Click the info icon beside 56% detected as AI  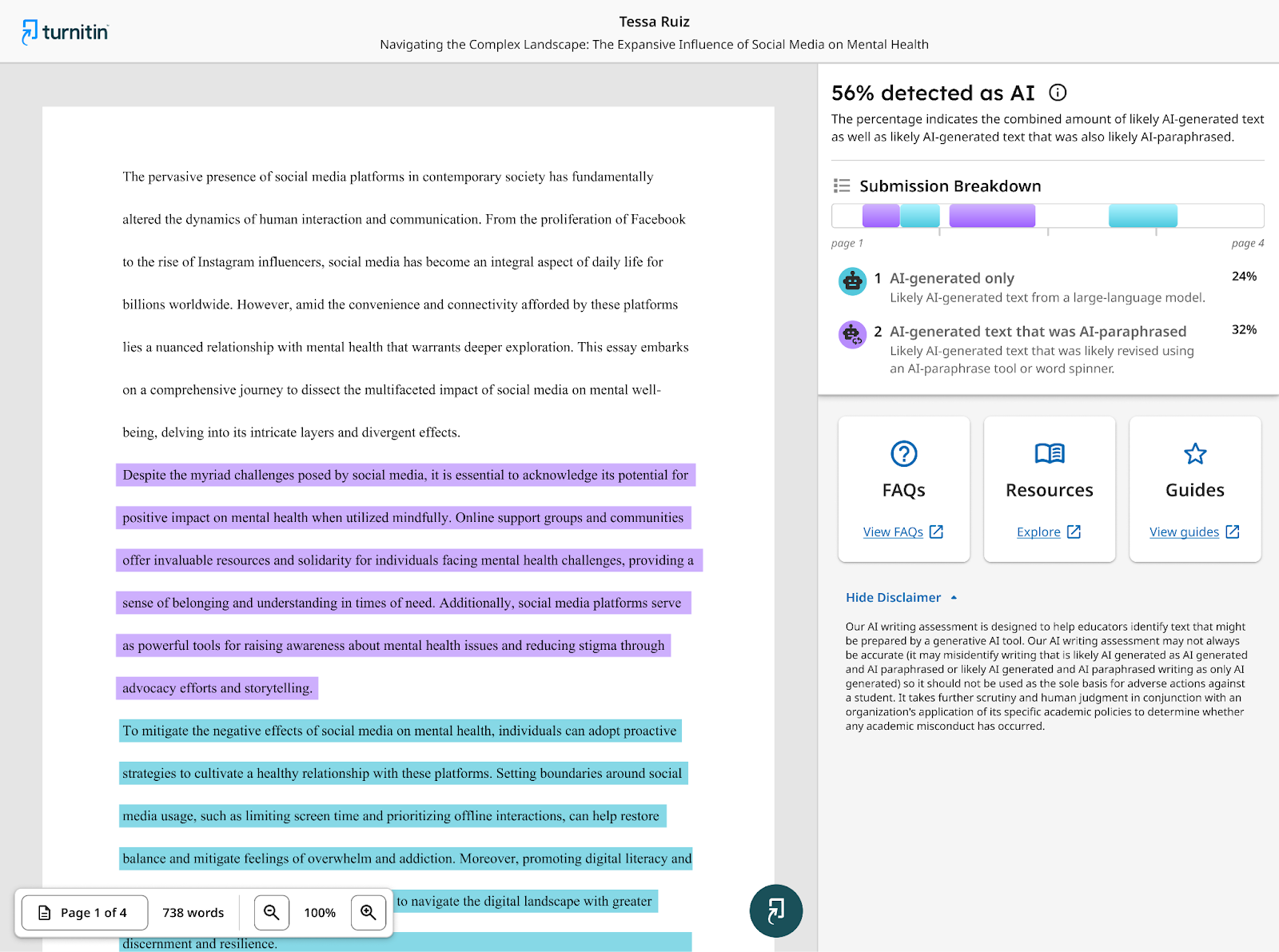[1058, 93]
